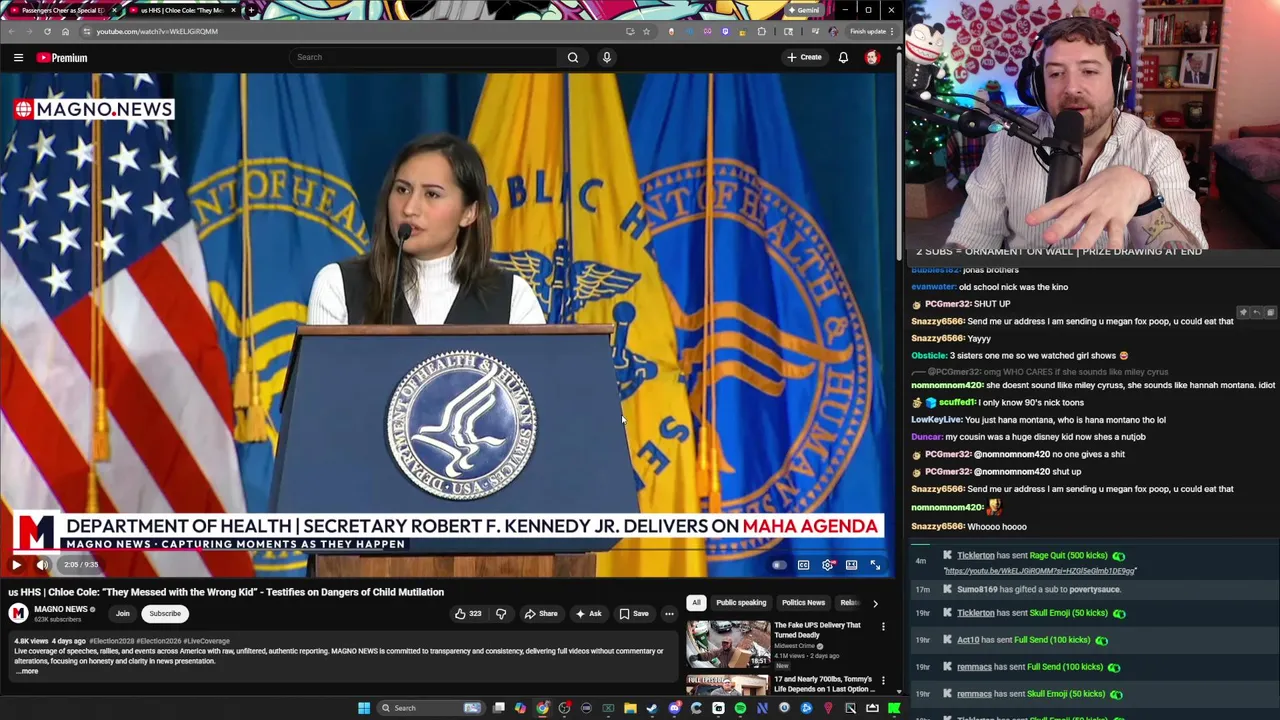Share the video

click(541, 614)
